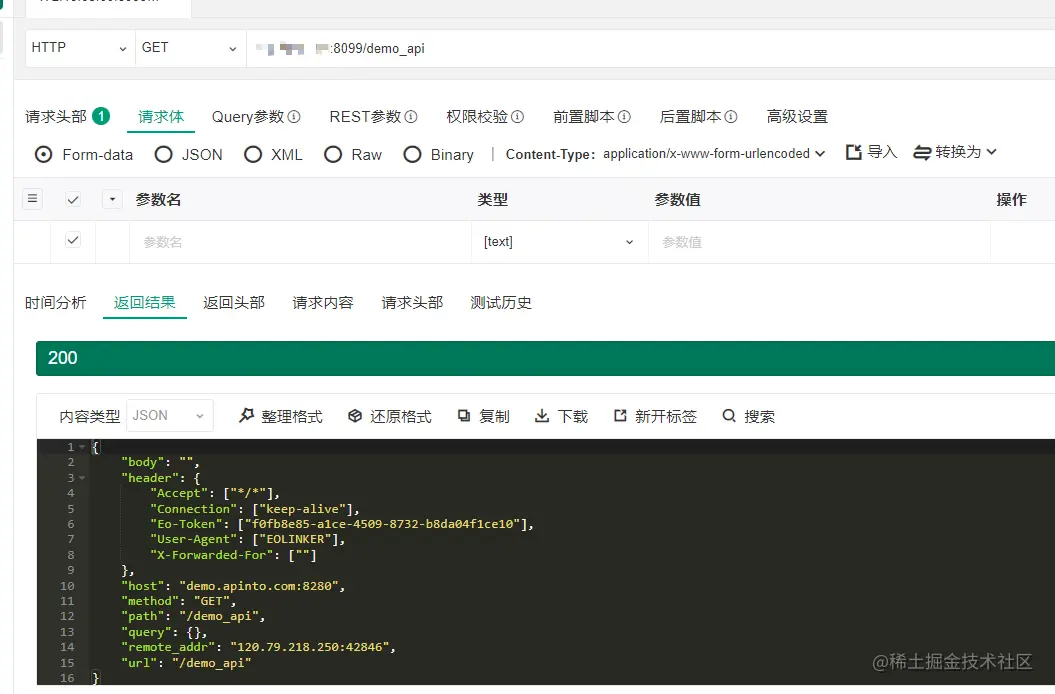Open the HTTP protocol dropdown
Viewport: 1055px width, 694px height.
click(79, 48)
